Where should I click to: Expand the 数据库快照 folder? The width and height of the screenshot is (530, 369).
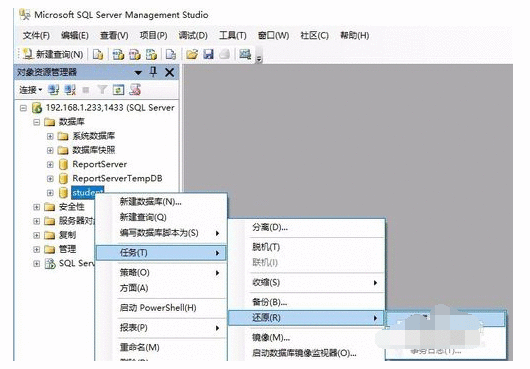50,150
